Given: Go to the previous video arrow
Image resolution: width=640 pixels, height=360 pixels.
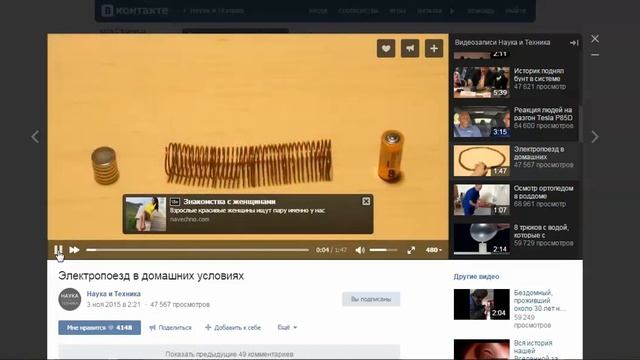Looking at the screenshot, I should coord(36,136).
